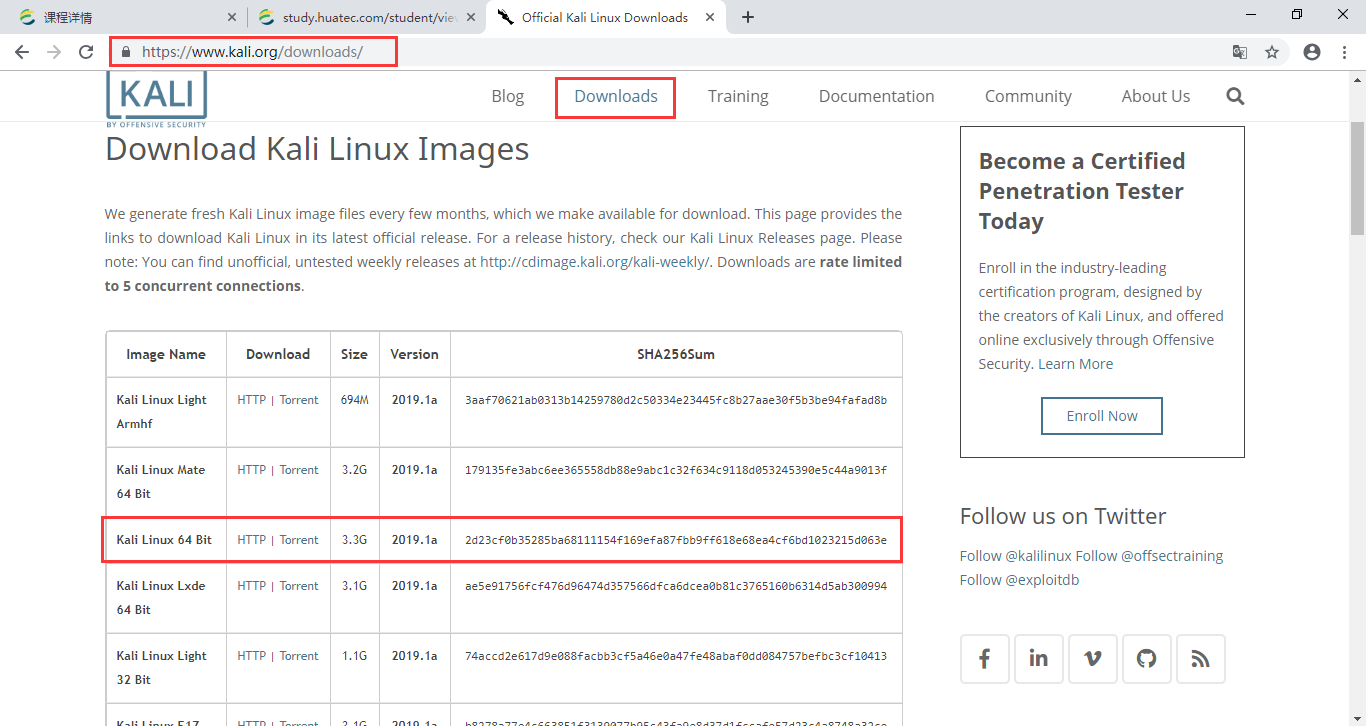Click the LinkedIn social icon
Screen dimensions: 1366x726
click(x=1038, y=658)
